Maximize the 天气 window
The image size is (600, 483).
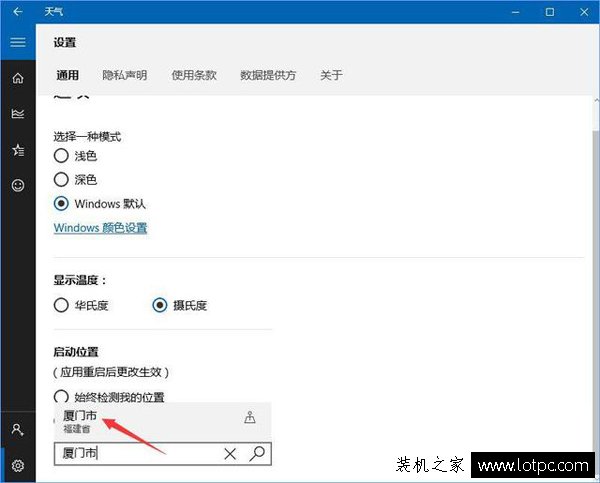550,12
